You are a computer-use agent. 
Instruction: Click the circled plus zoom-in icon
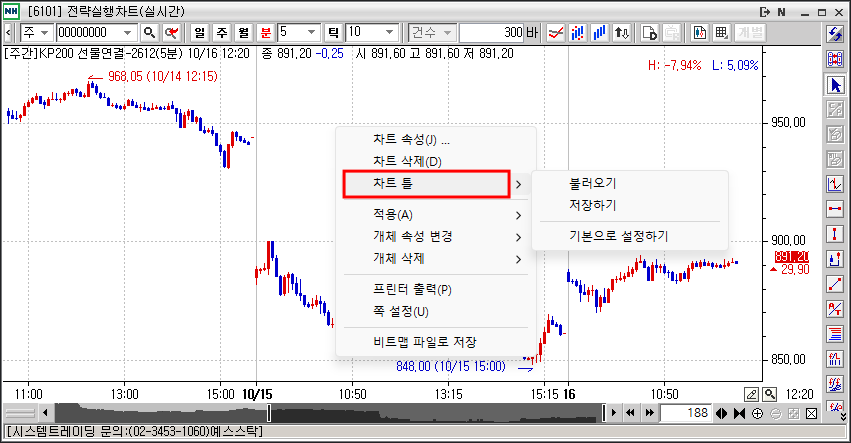coord(758,414)
